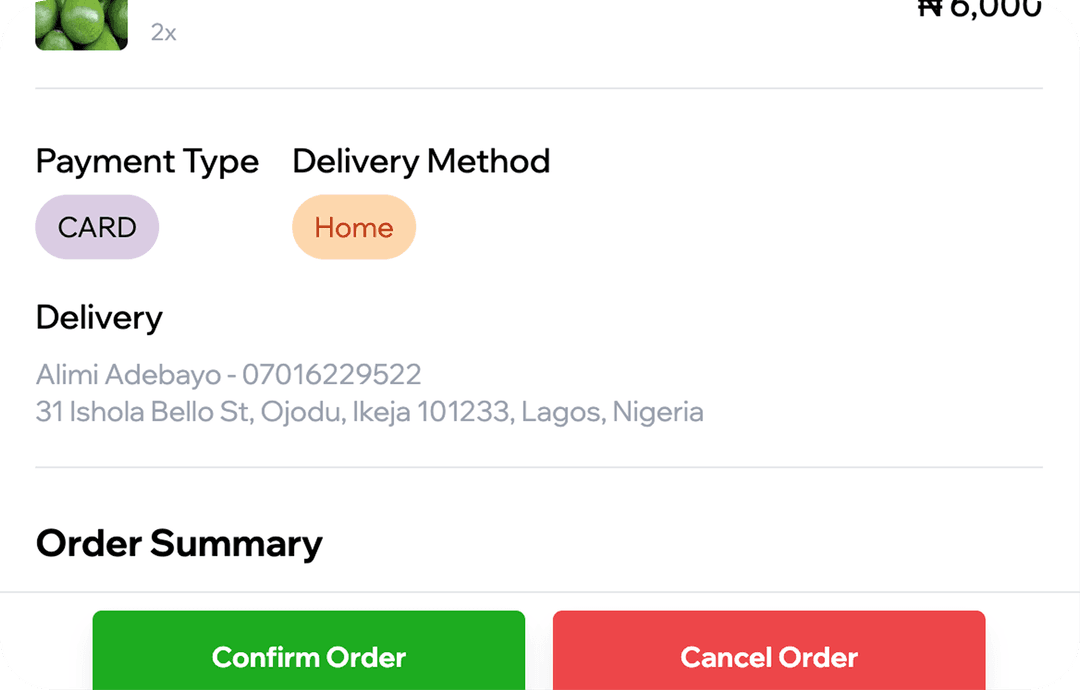This screenshot has height=690, width=1080.
Task: Click the Delivery section heading
Action: [x=99, y=317]
